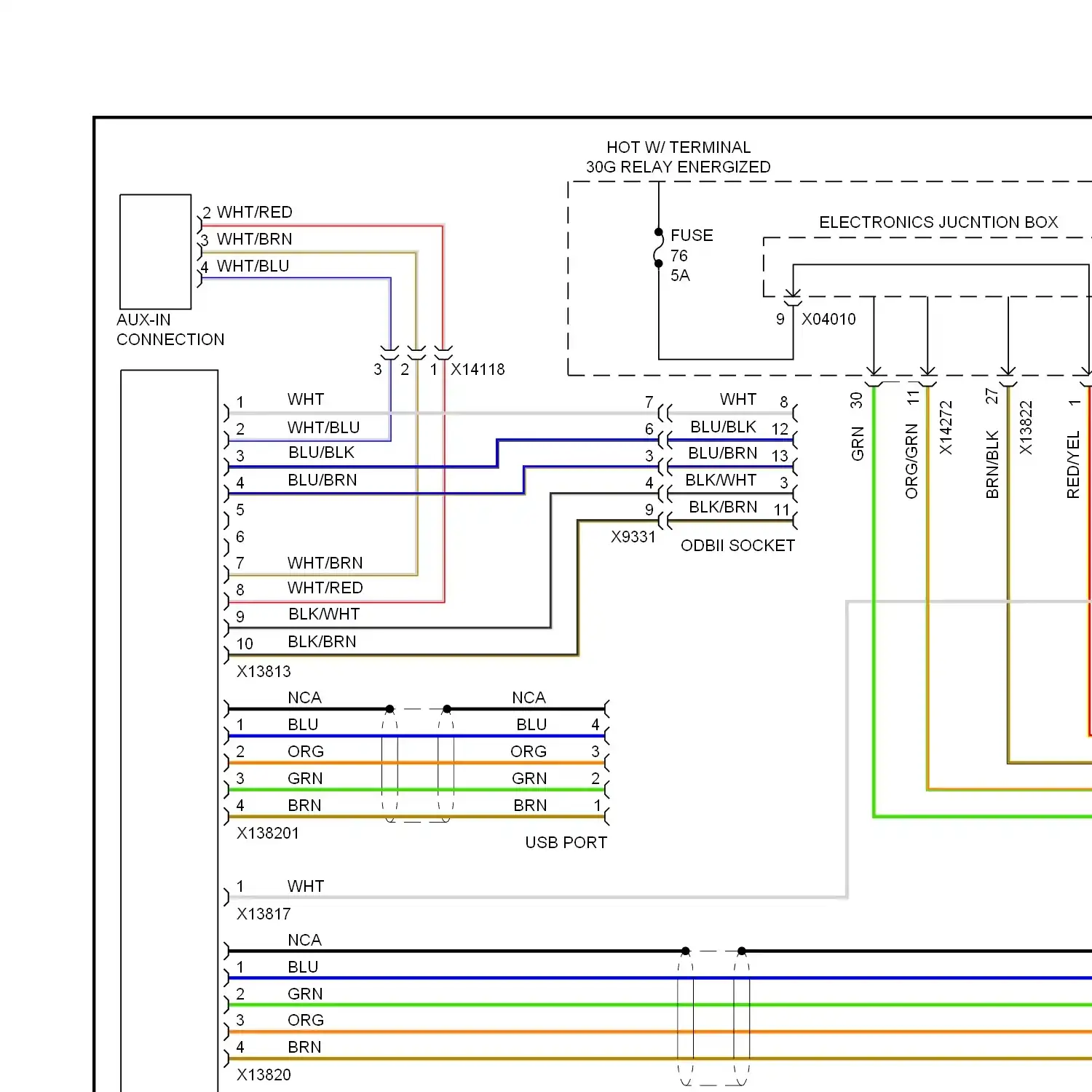The height and width of the screenshot is (1092, 1092).
Task: Click 'WHT' at X13813 pin 1
Action: 306,399
